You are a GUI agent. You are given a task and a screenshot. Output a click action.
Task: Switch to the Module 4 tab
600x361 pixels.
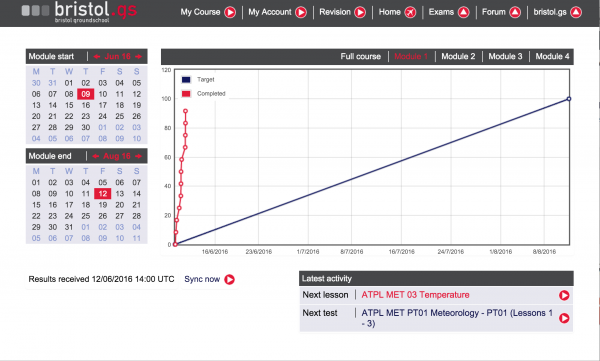coord(552,56)
